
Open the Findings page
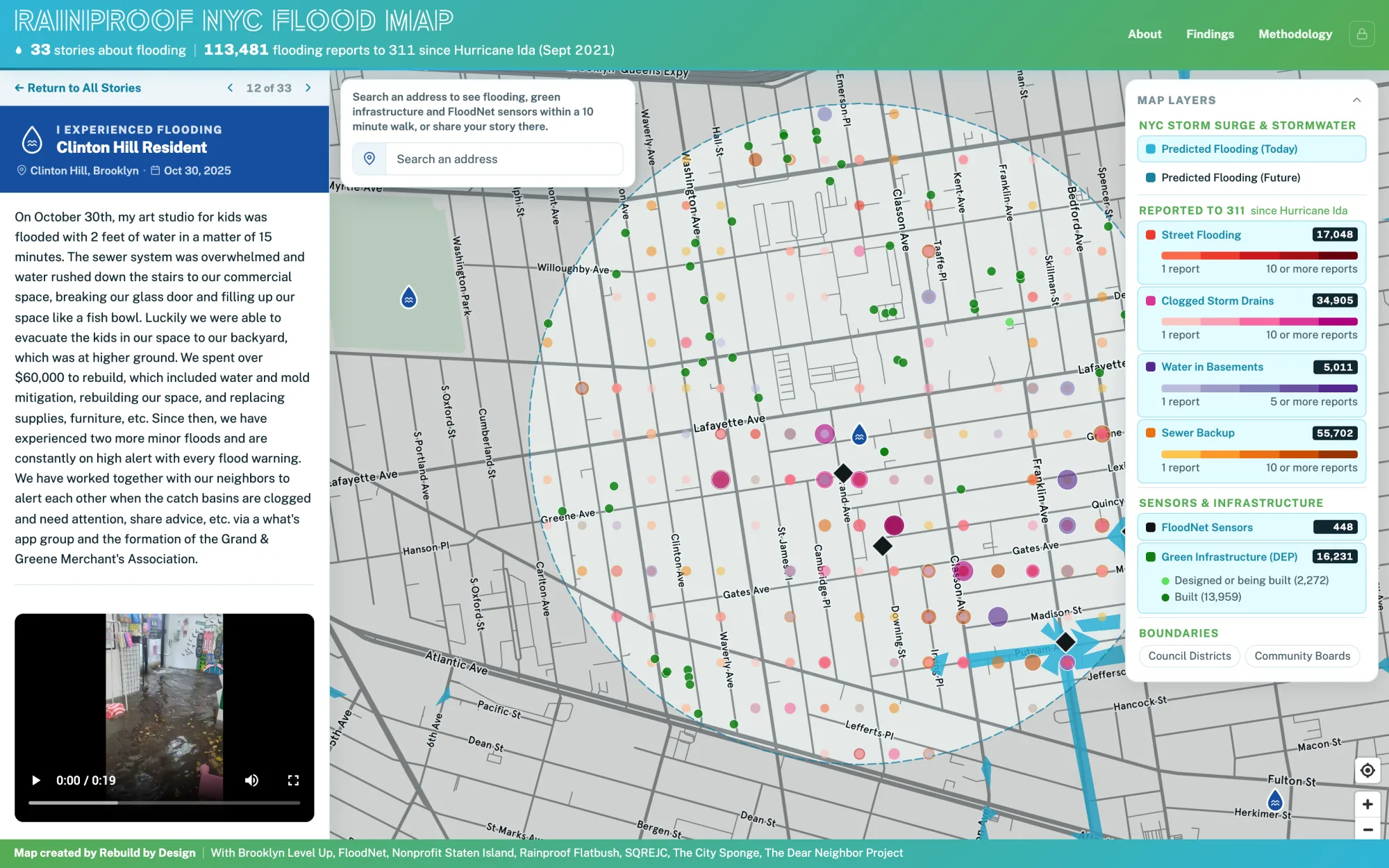(1210, 34)
